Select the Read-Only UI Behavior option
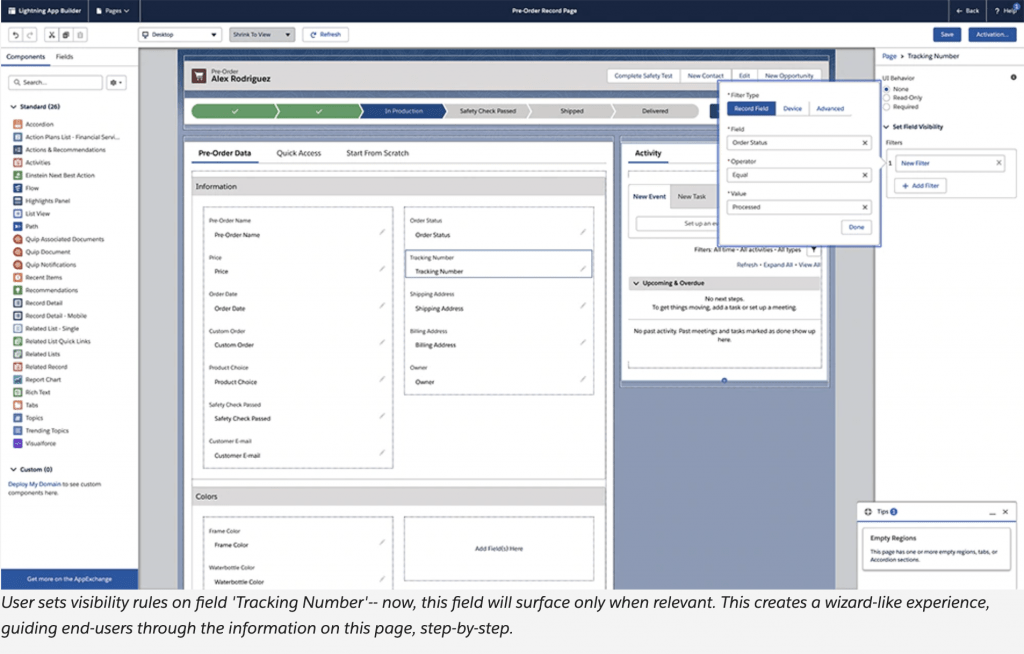This screenshot has width=1024, height=654. [x=886, y=97]
